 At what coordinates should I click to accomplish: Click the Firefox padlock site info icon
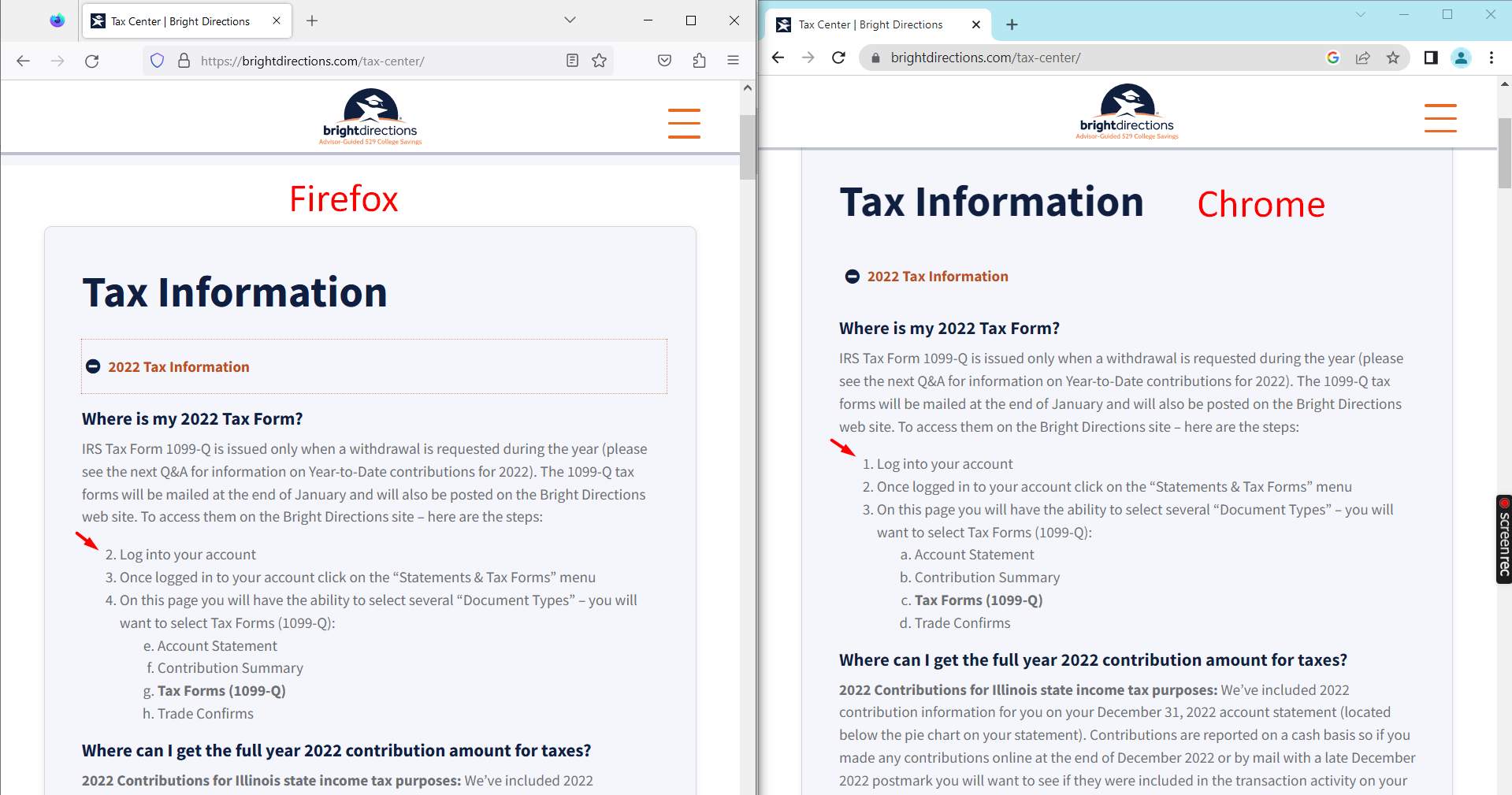184,61
